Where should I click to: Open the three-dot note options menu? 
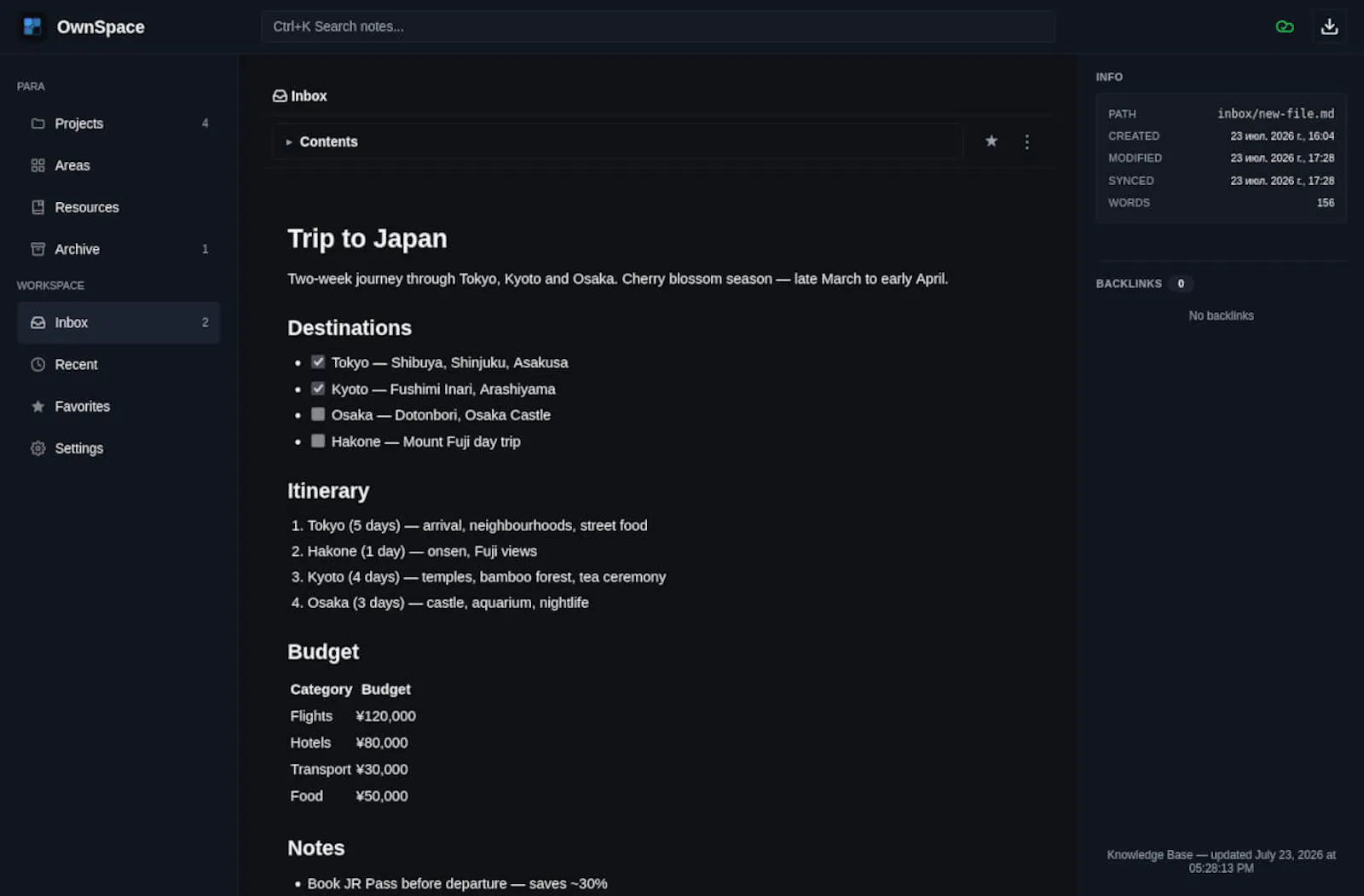click(x=1026, y=142)
